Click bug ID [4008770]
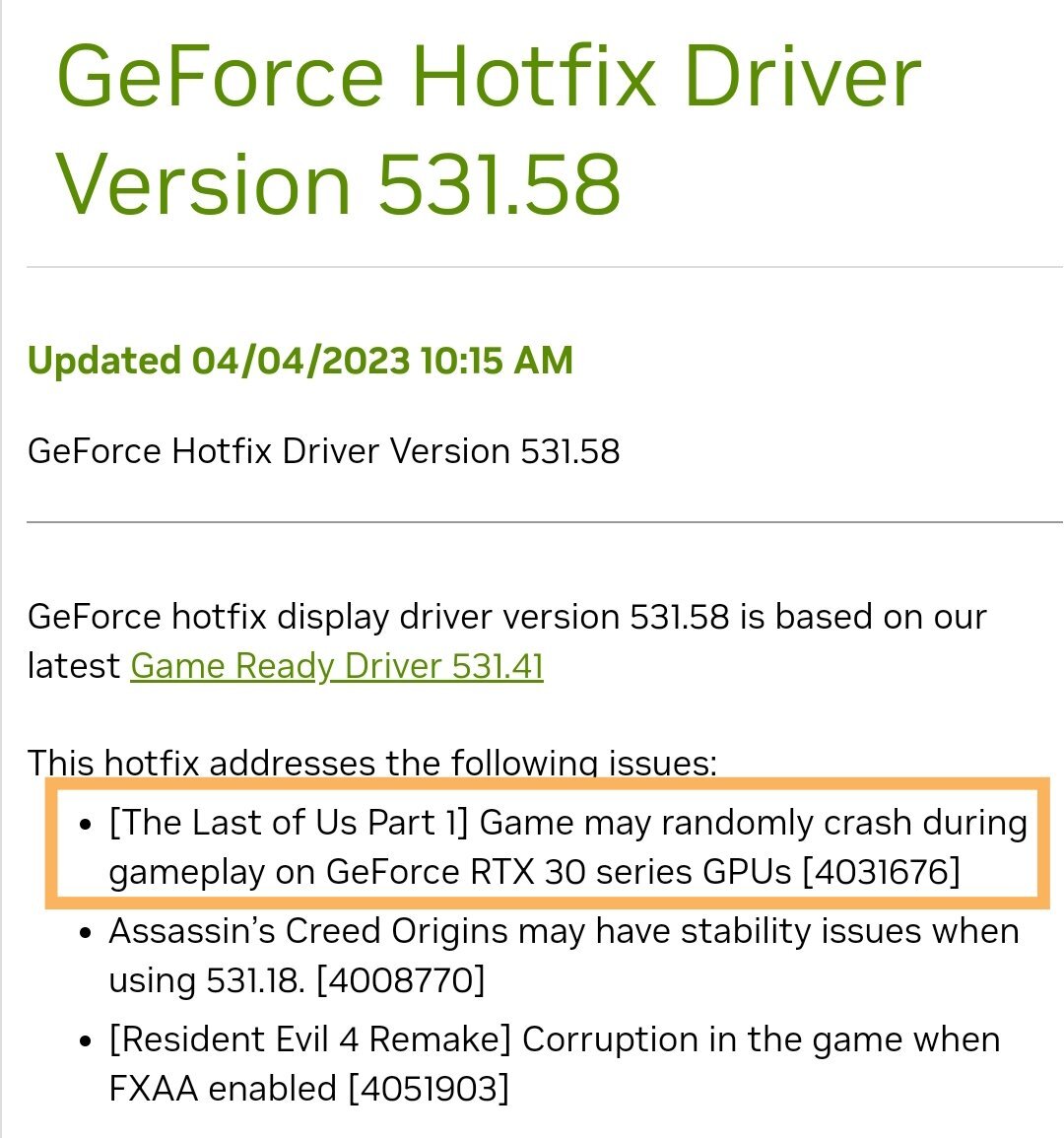1064x1138 pixels. pyautogui.click(x=401, y=980)
